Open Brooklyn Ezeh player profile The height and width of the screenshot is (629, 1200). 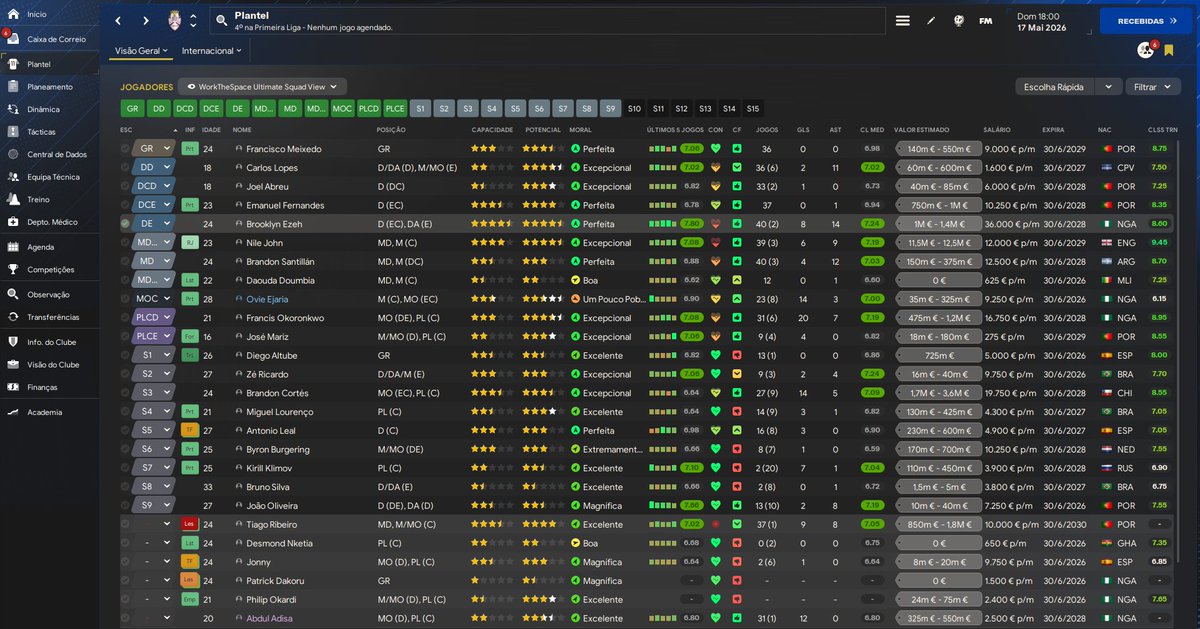click(273, 224)
